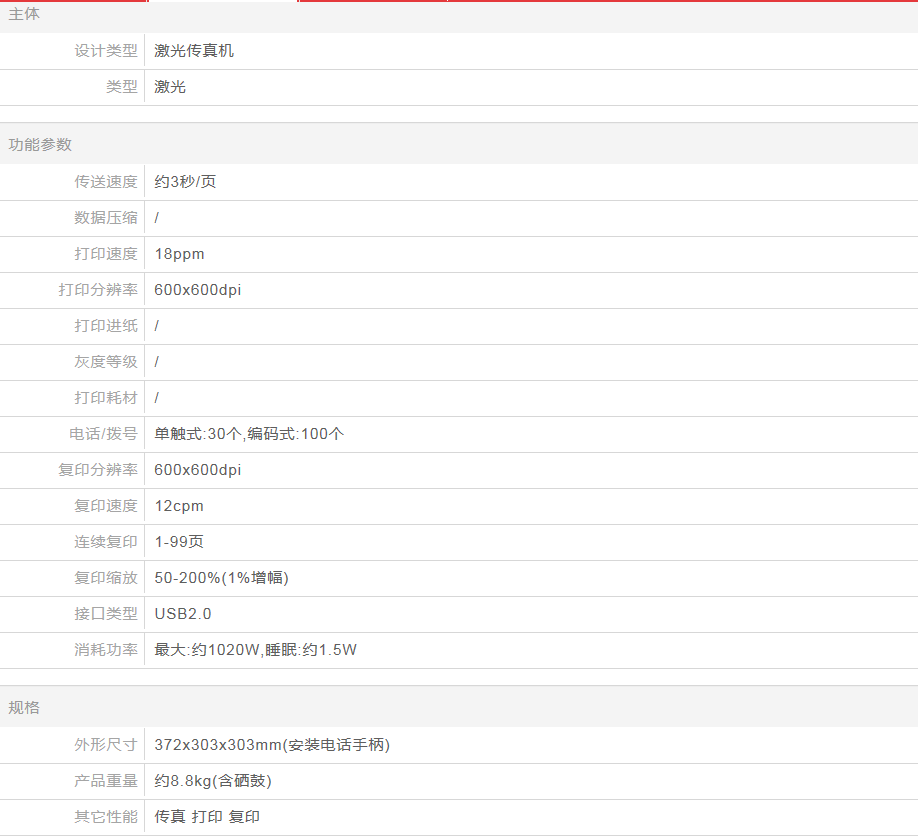Select the 激光传真机 design type value
Screen dimensions: 918x837
tap(194, 51)
